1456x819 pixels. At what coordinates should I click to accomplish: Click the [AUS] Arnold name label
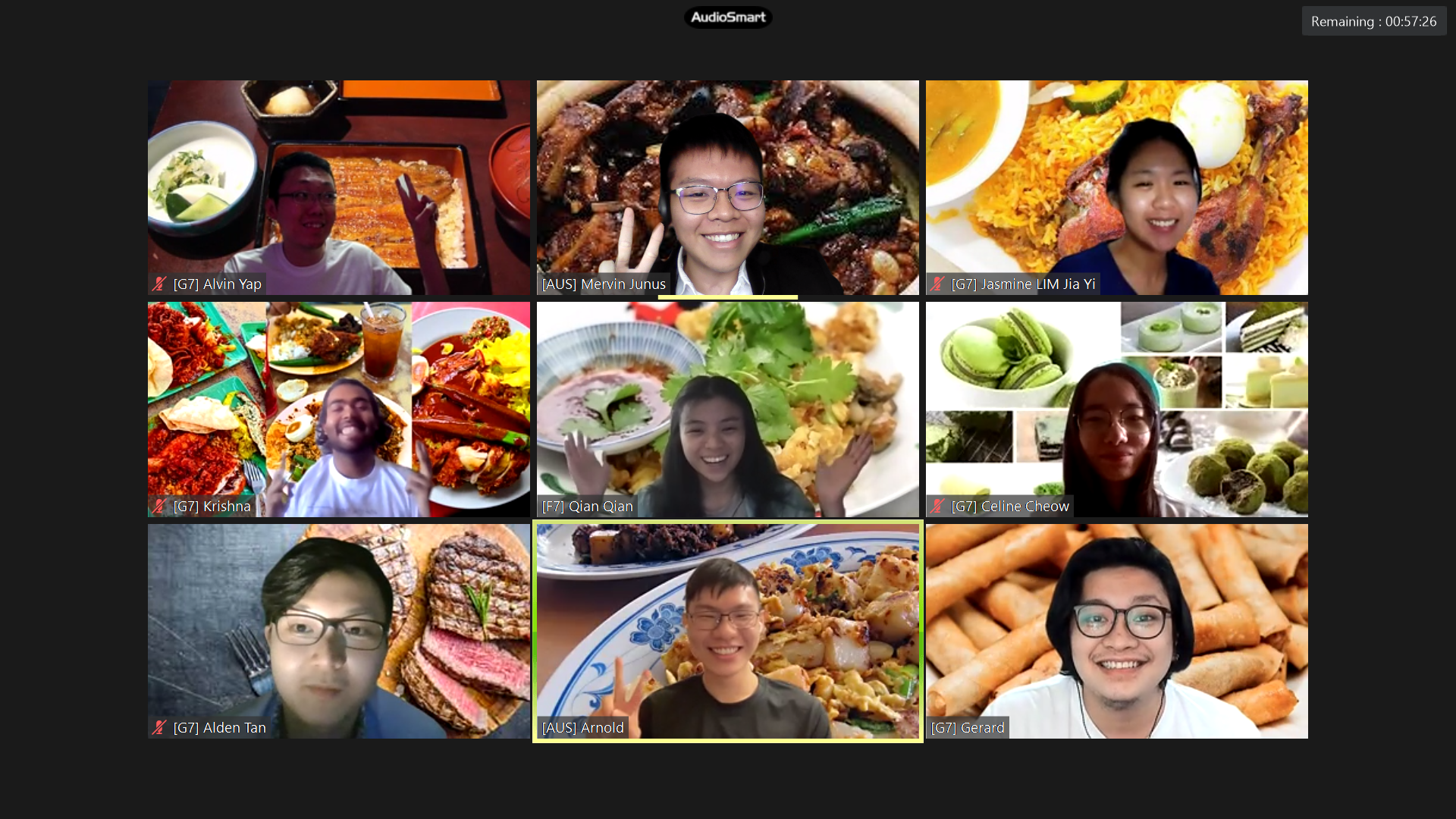[582, 728]
